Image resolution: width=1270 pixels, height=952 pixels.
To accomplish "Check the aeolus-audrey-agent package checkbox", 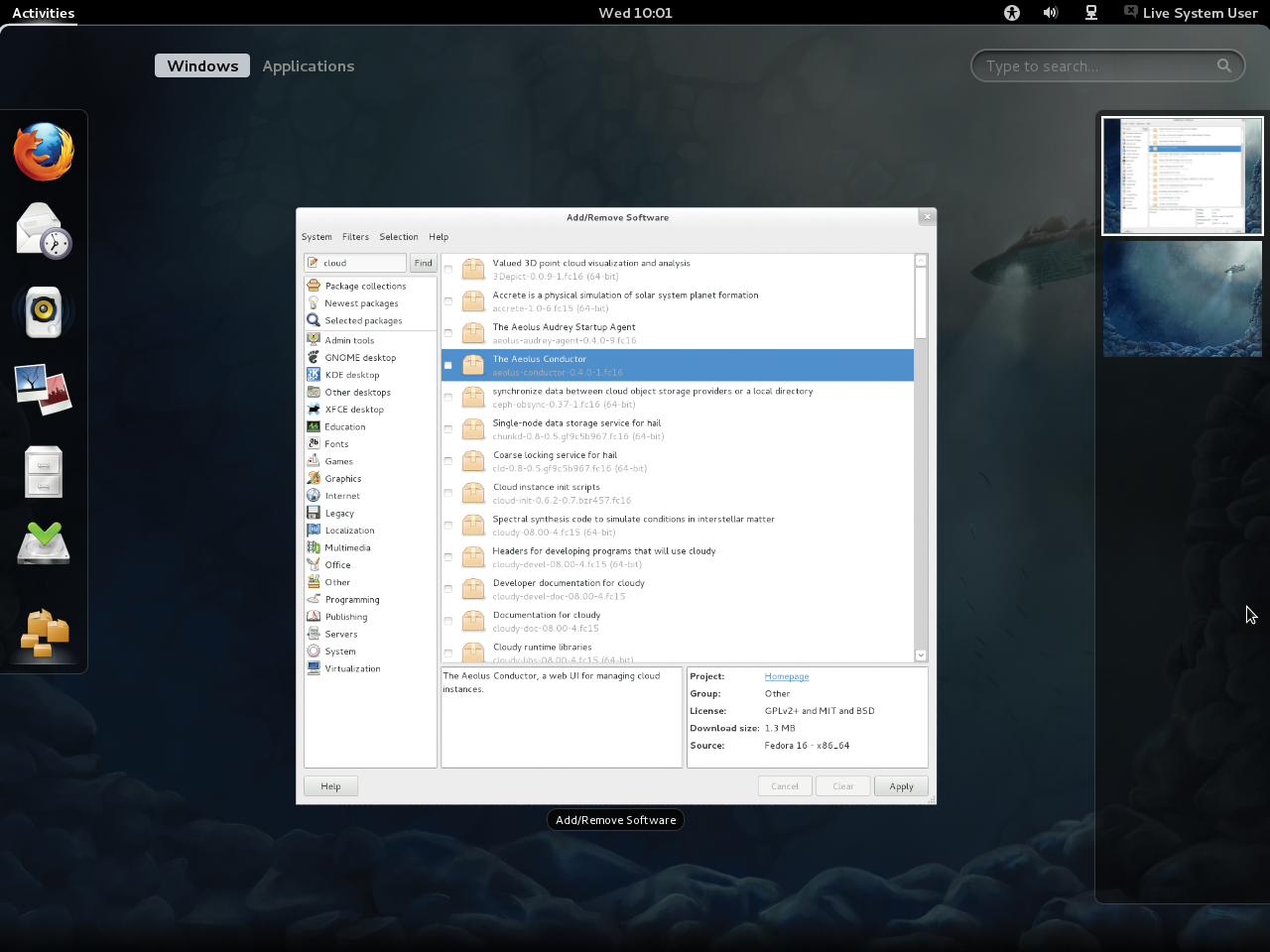I will [447, 333].
